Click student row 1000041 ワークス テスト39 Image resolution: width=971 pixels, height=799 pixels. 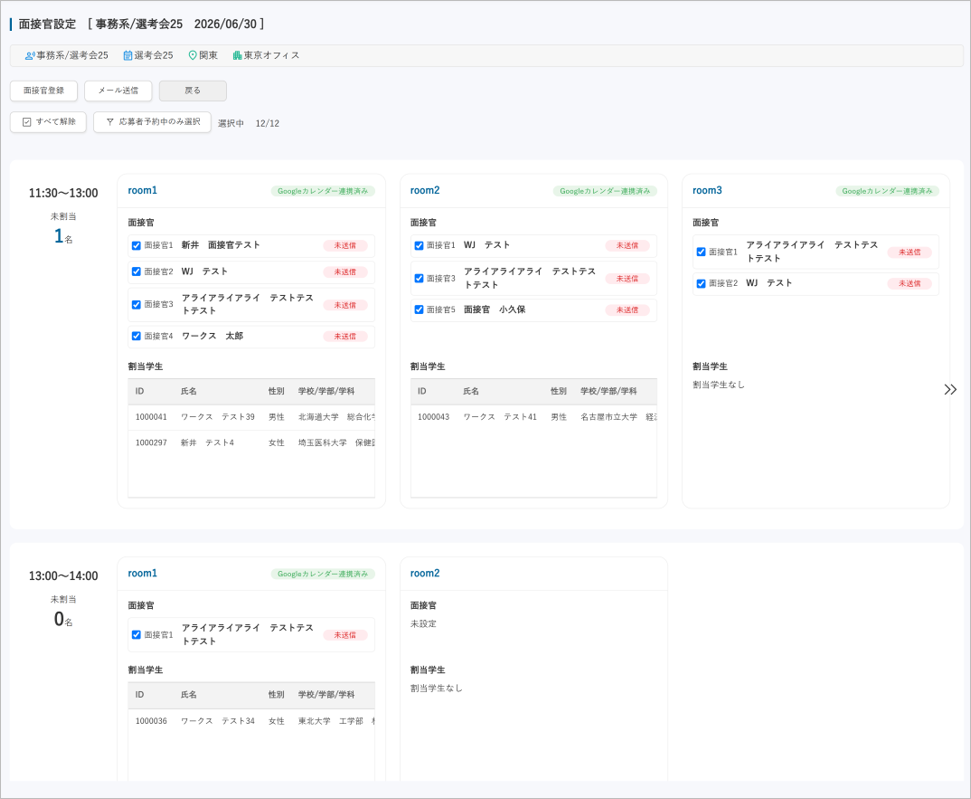tap(251, 417)
